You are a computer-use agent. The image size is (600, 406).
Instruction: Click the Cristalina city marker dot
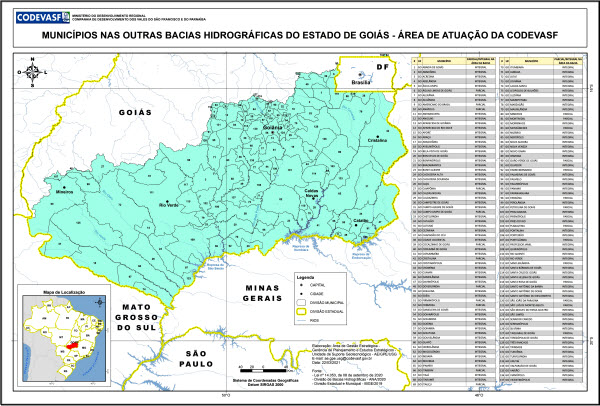(378, 137)
